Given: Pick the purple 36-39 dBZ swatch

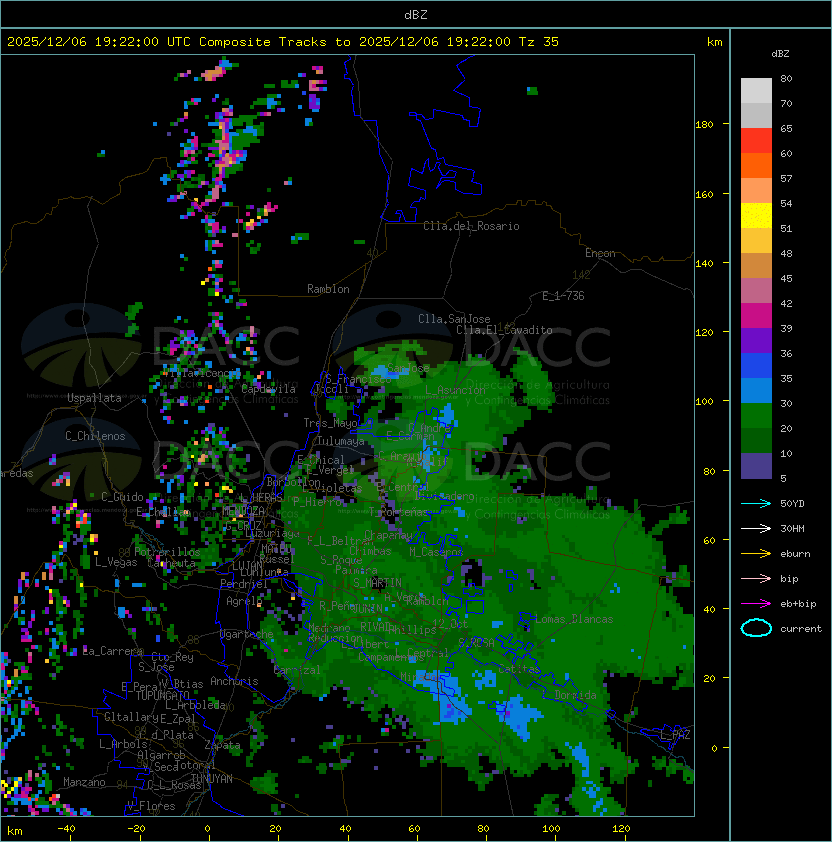Looking at the screenshot, I should pos(756,340).
